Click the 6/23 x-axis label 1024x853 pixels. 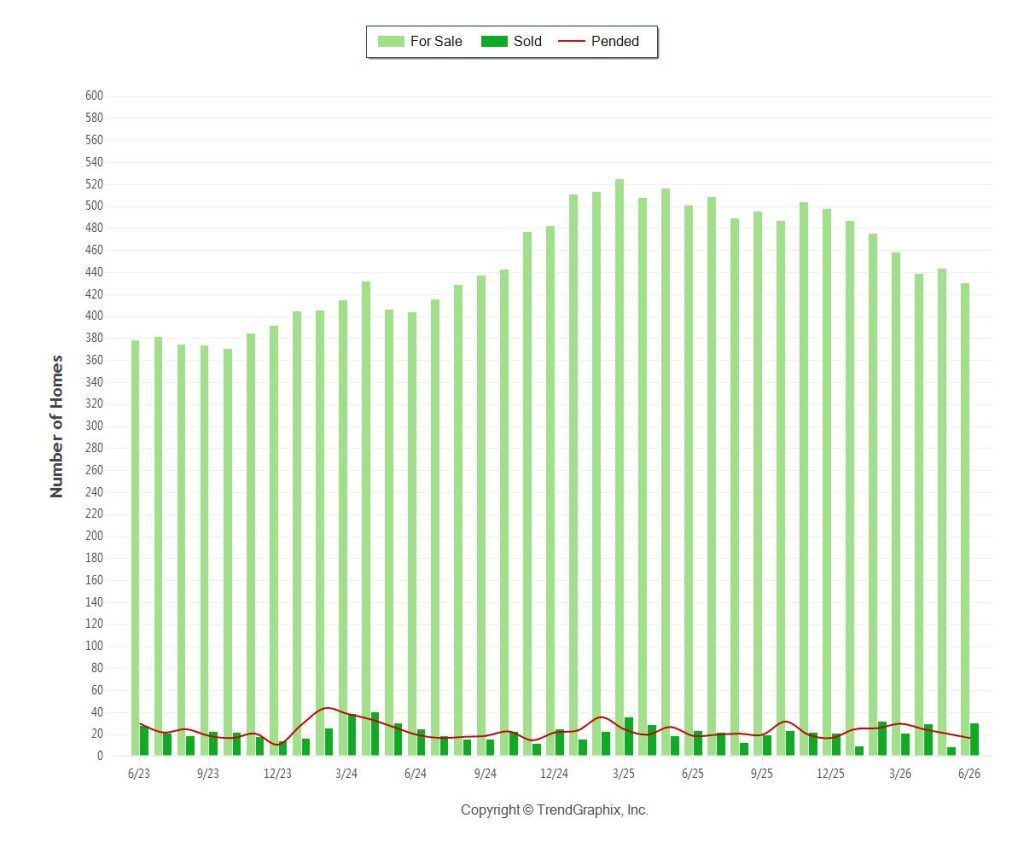[x=138, y=773]
